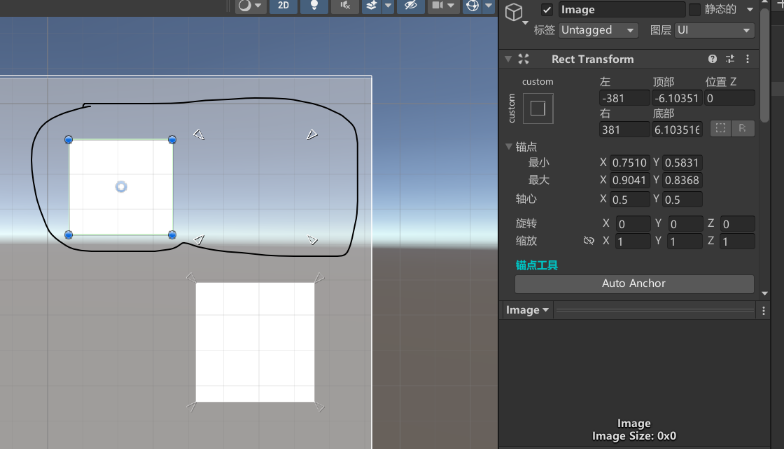This screenshot has height=449, width=784.
Task: Toggle hidden objects visibility eye icon
Action: [410, 6]
